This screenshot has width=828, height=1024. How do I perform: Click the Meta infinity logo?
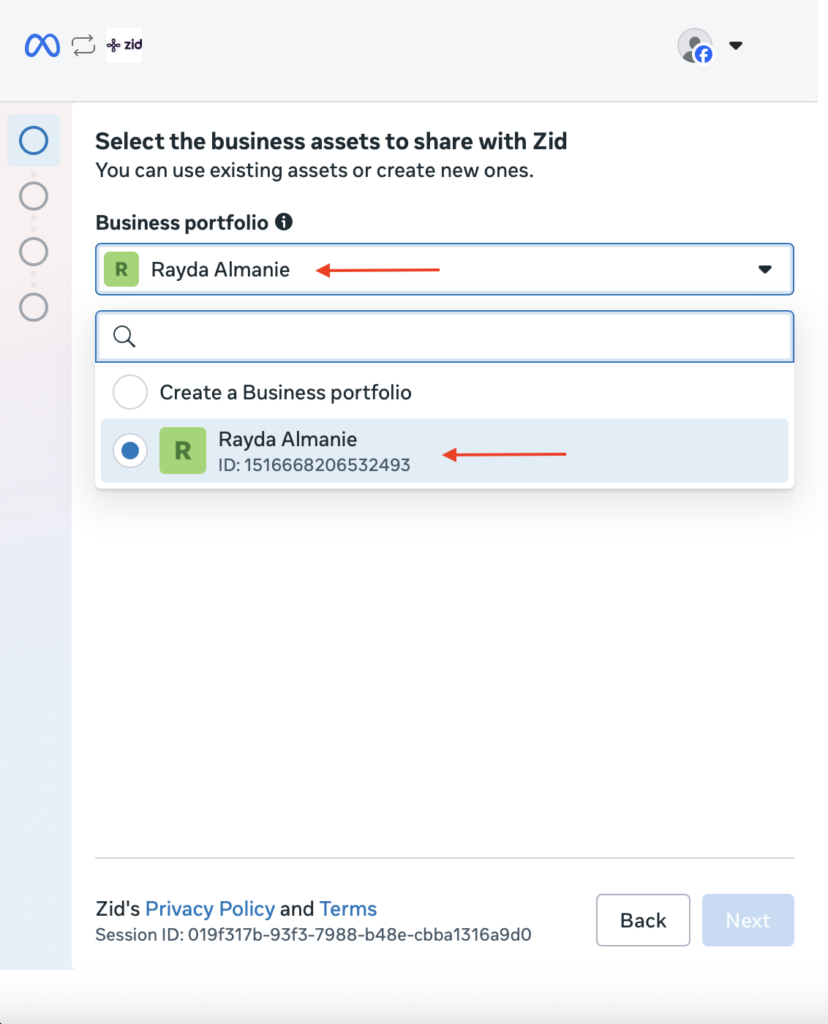coord(42,46)
